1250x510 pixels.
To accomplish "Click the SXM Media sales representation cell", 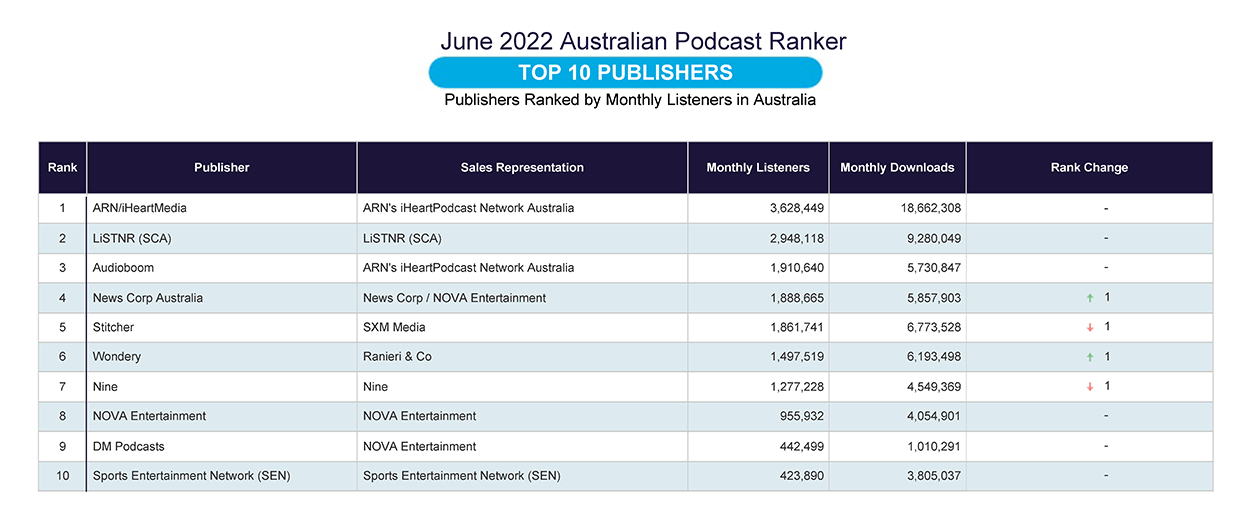I will [x=522, y=327].
